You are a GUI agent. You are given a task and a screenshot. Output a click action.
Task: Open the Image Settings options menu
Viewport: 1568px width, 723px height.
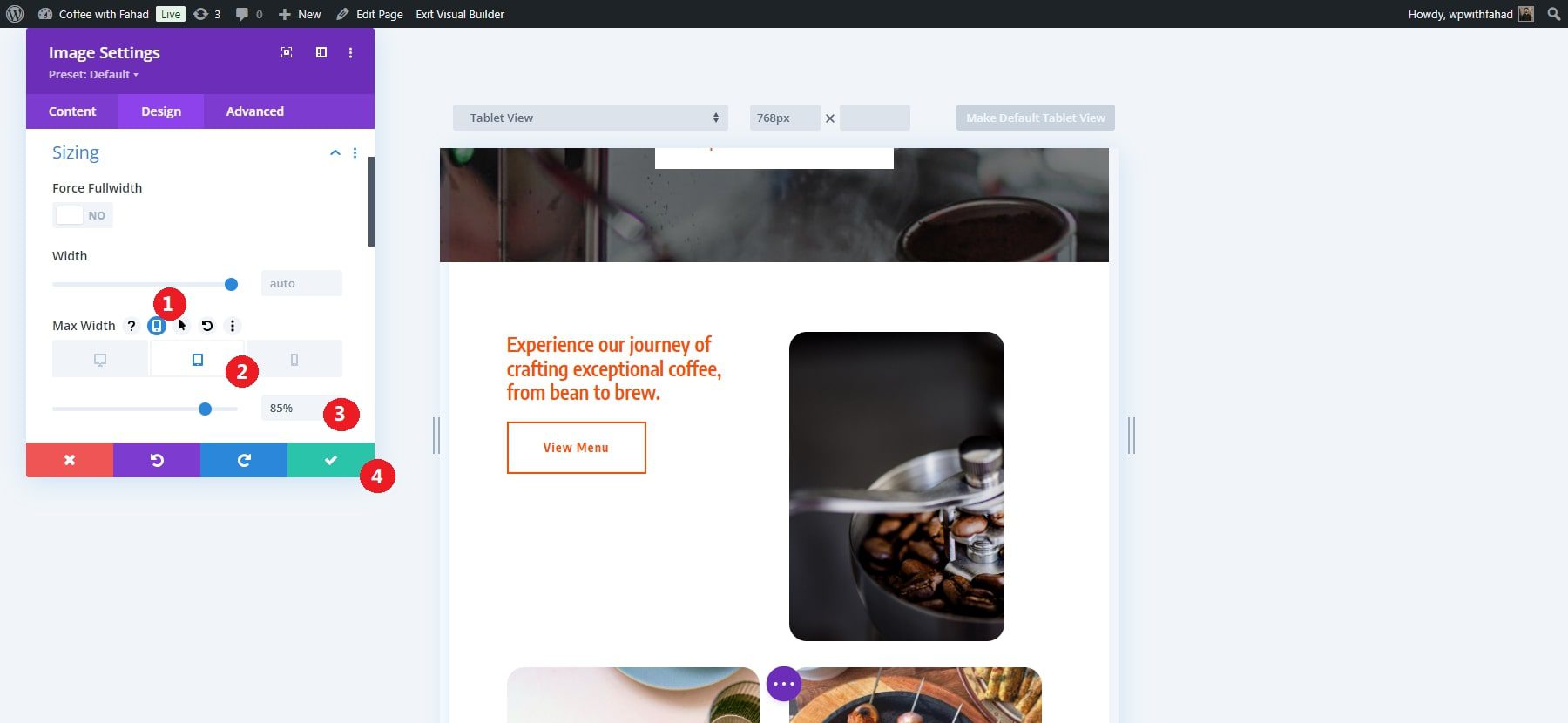(x=351, y=53)
